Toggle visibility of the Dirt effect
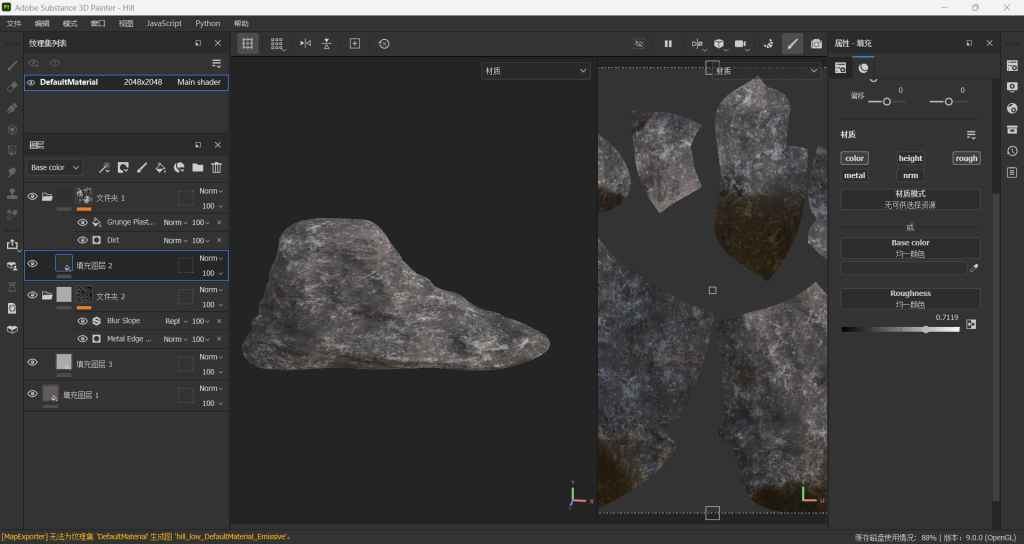Viewport: 1024px width, 544px height. click(x=83, y=240)
